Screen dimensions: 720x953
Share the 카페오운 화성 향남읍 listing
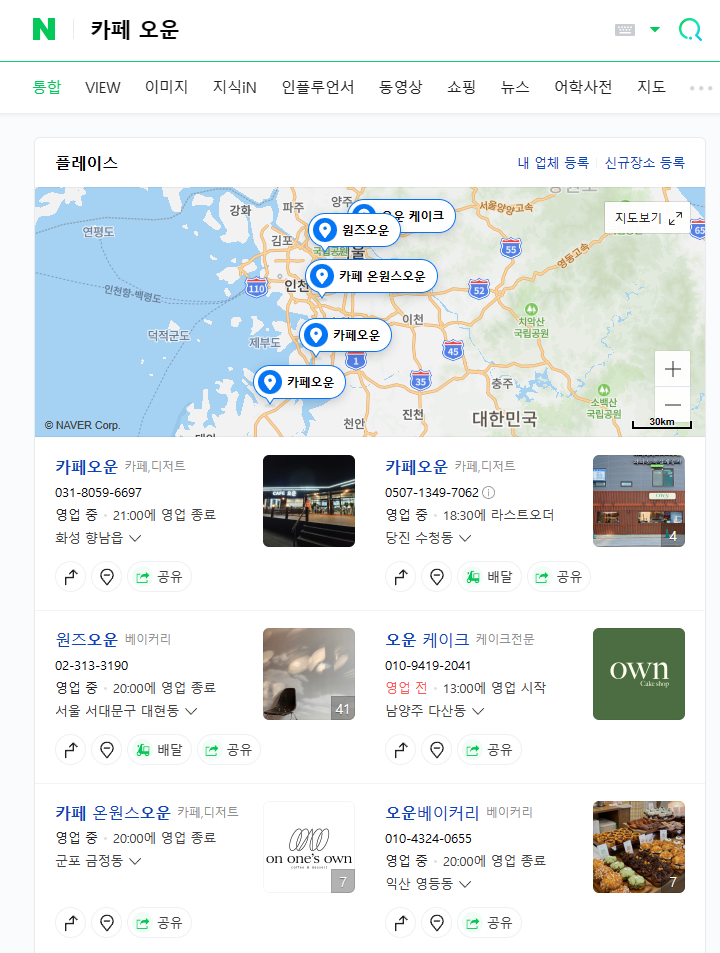click(159, 577)
